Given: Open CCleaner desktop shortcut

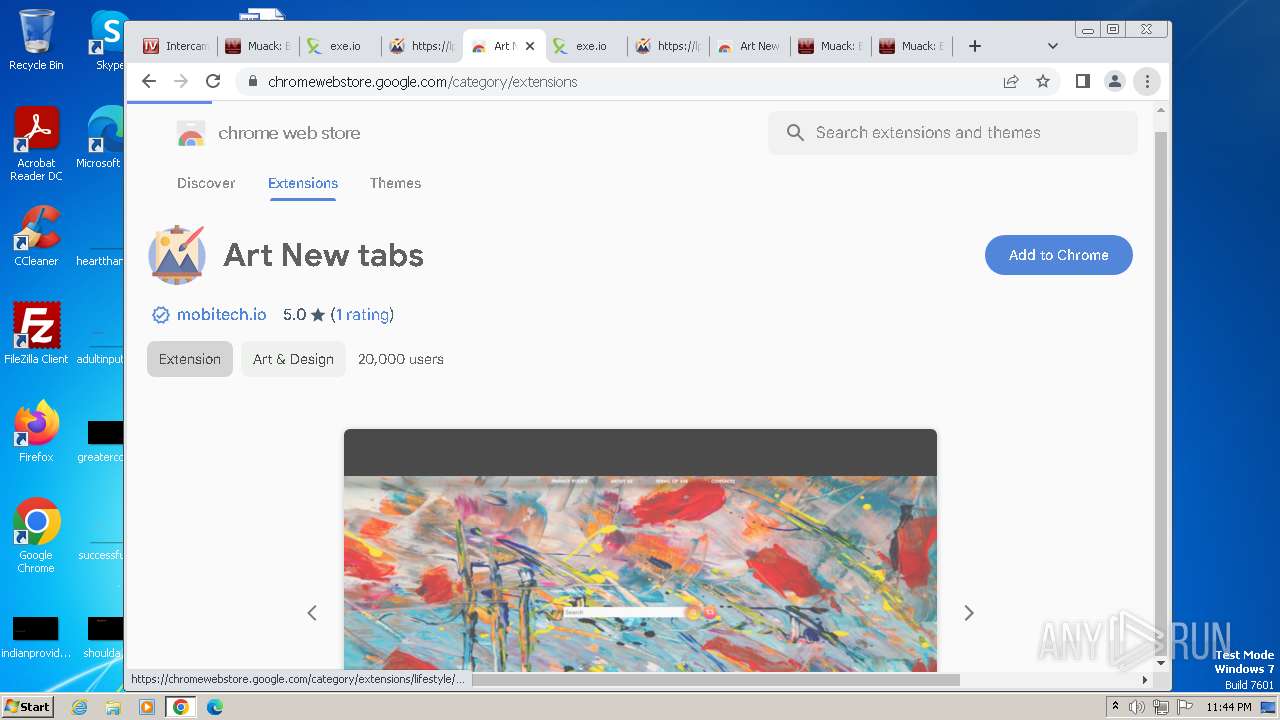Looking at the screenshot, I should [36, 236].
